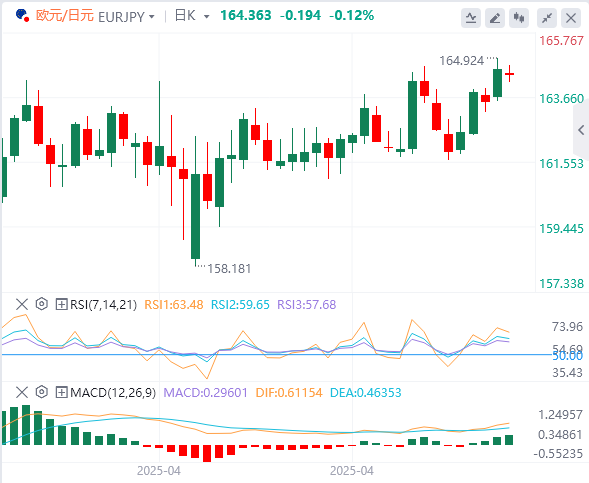Click the 欧元/日元 currency pair logo icon
The image size is (589, 483).
tap(23, 16)
